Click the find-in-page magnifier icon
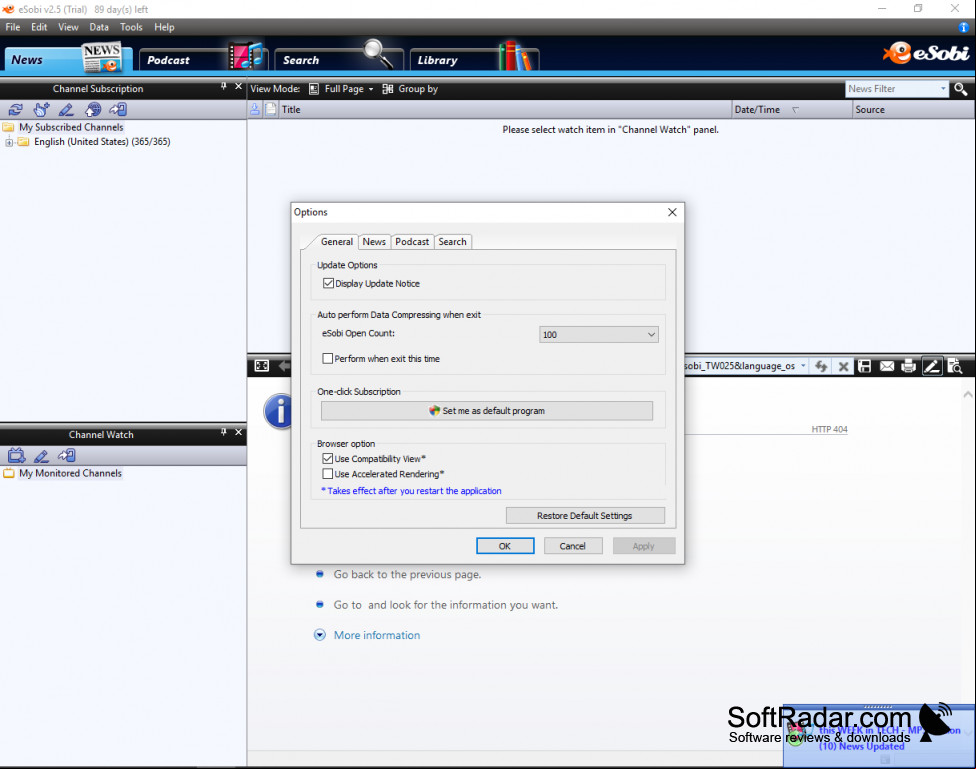This screenshot has width=976, height=769. point(955,366)
